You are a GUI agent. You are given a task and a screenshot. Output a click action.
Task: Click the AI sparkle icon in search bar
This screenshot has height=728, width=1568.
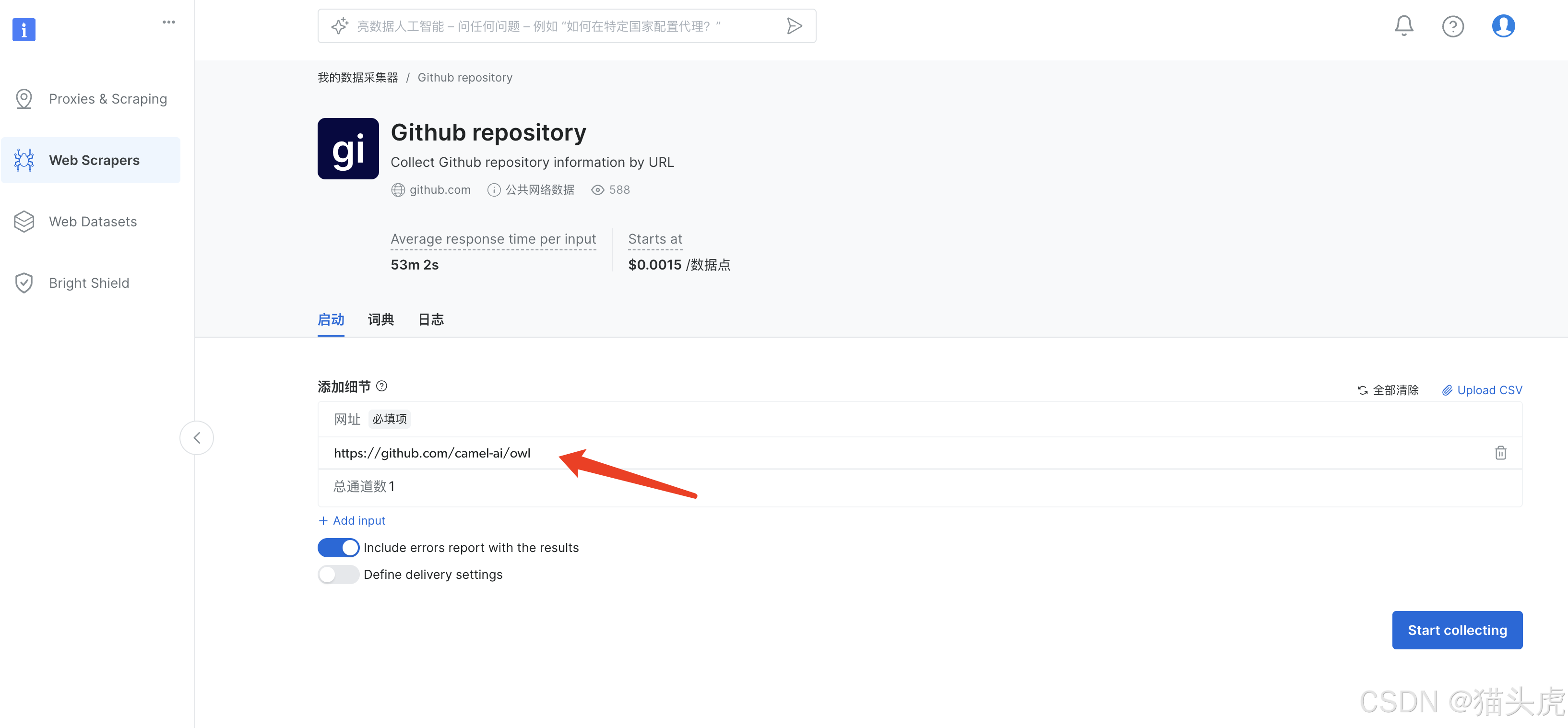[340, 26]
